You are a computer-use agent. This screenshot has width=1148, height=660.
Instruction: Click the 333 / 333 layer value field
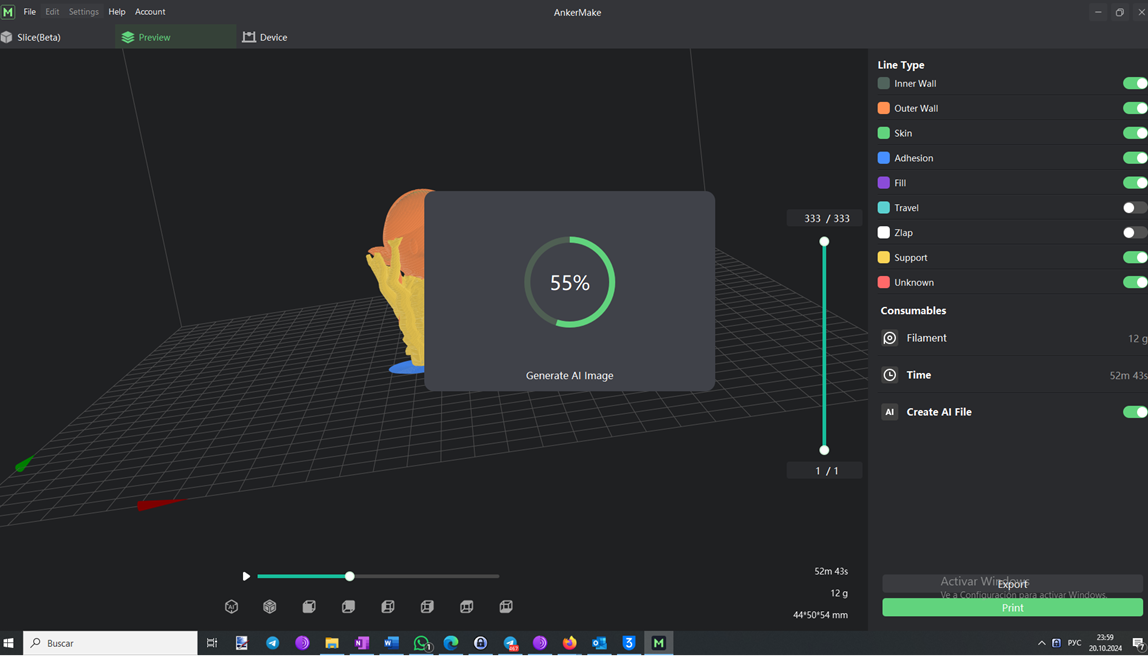pos(824,217)
